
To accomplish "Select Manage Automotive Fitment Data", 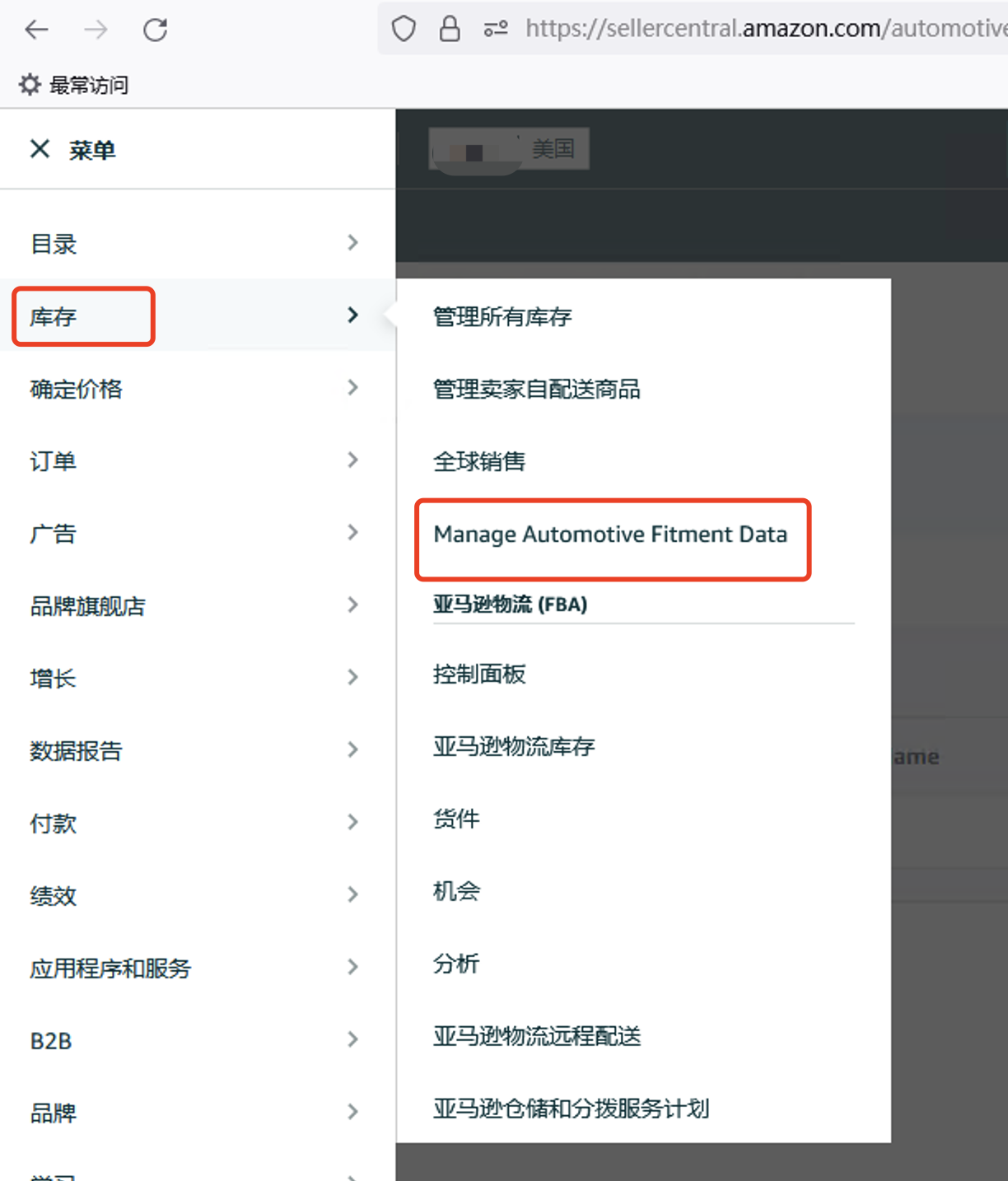I will (610, 534).
